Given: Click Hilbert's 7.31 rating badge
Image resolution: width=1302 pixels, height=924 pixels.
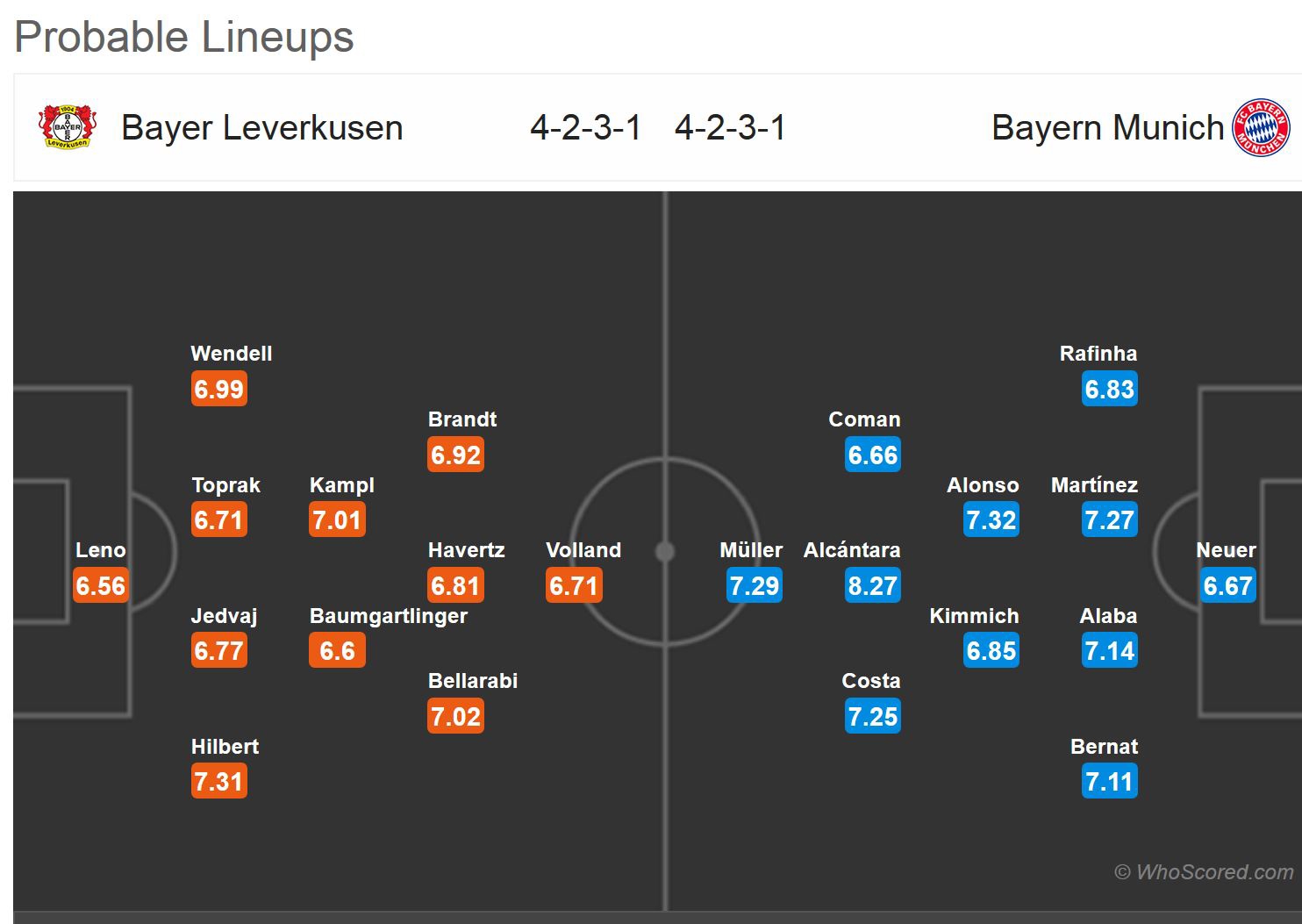Looking at the screenshot, I should click(x=218, y=781).
